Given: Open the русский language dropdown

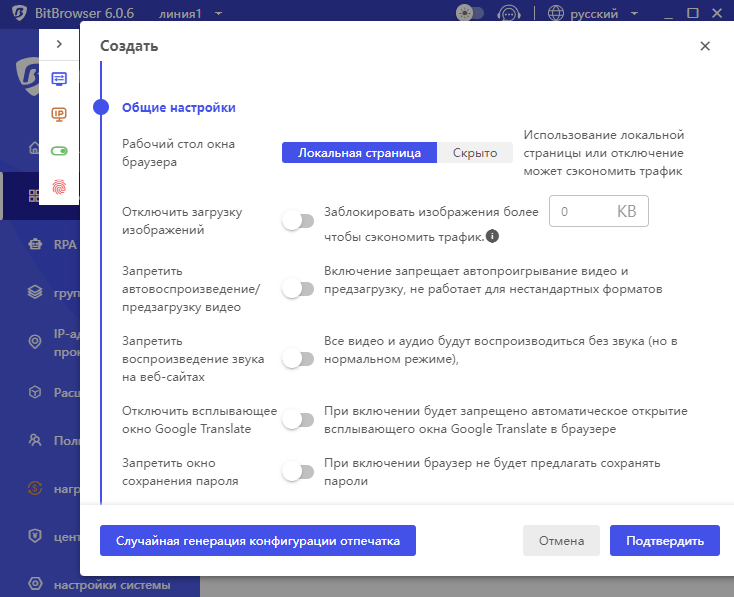Looking at the screenshot, I should point(604,14).
